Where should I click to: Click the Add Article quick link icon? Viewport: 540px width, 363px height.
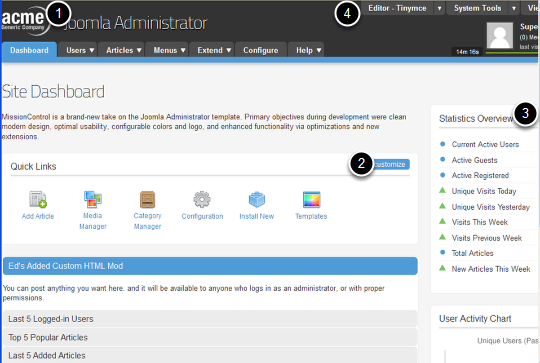click(38, 199)
